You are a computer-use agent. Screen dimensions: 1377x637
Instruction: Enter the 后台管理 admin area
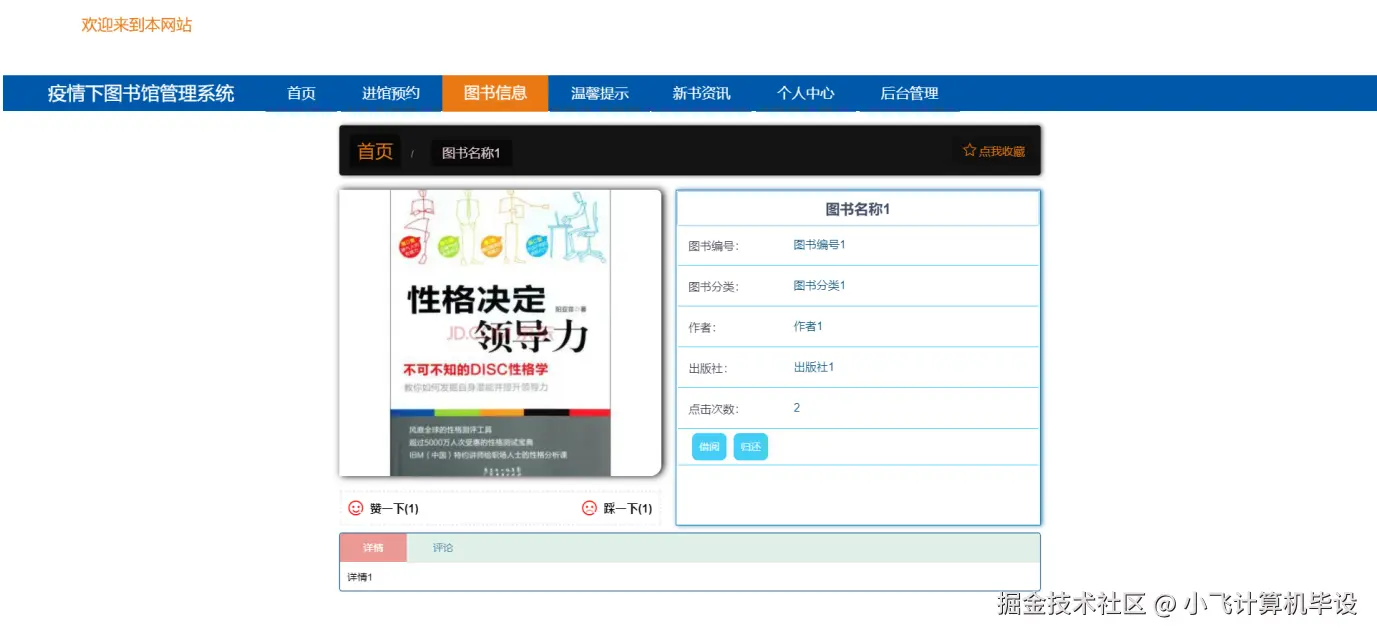909,93
